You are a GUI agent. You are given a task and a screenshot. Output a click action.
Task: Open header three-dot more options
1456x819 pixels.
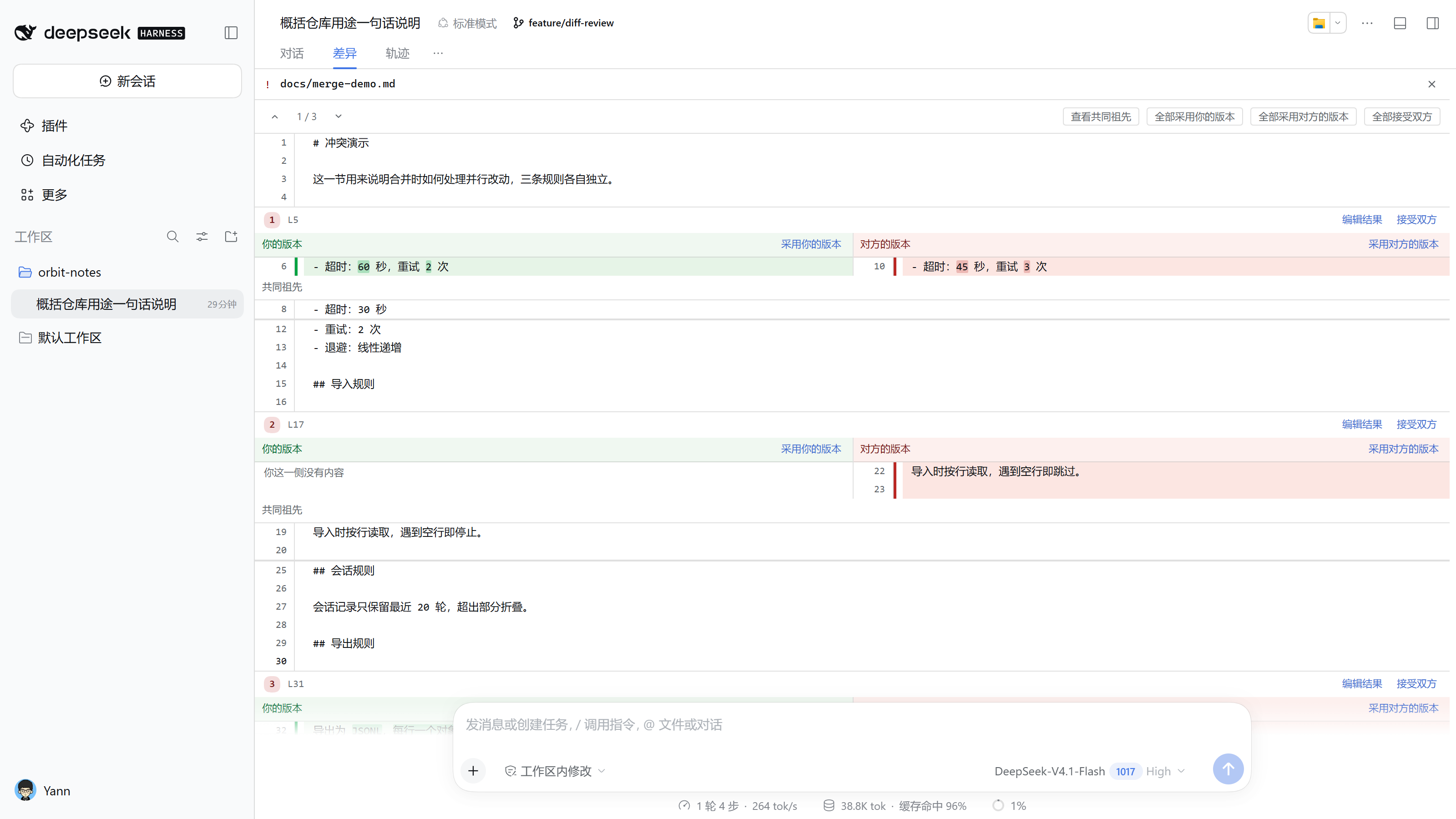click(1367, 23)
